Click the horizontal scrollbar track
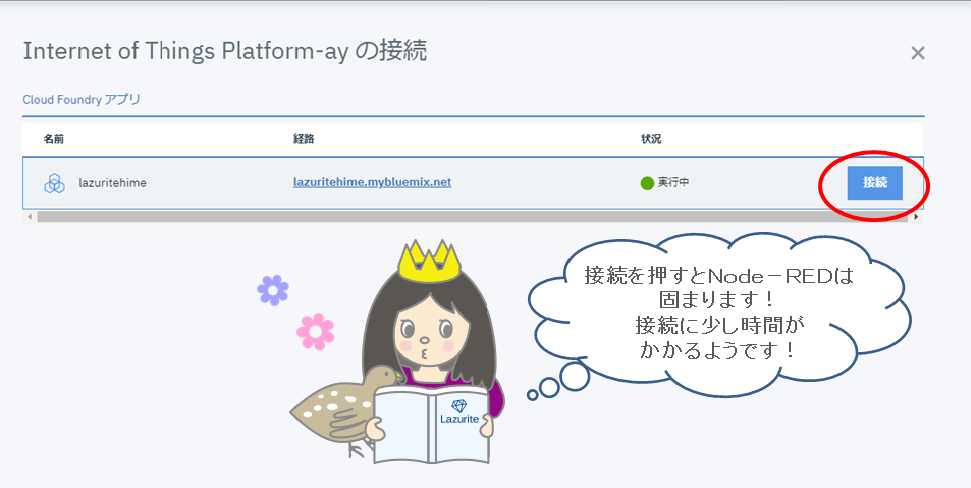Viewport: 971px width, 488px height. pos(472,217)
